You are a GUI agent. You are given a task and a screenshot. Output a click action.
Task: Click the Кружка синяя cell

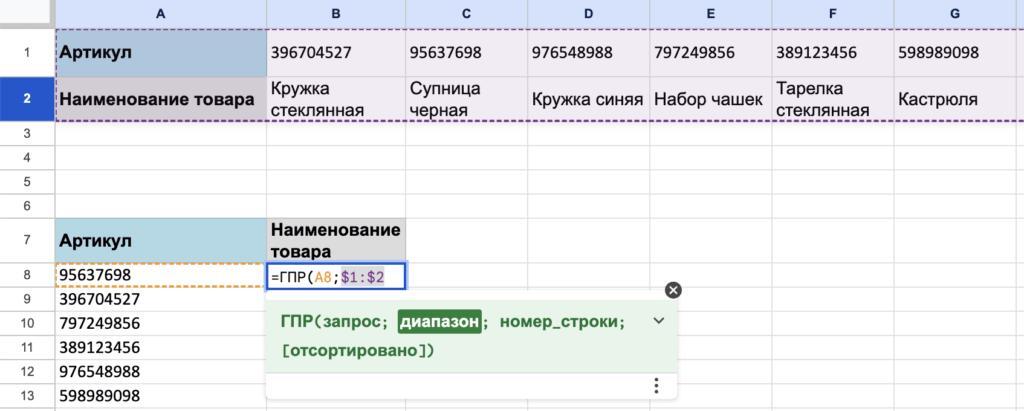588,99
